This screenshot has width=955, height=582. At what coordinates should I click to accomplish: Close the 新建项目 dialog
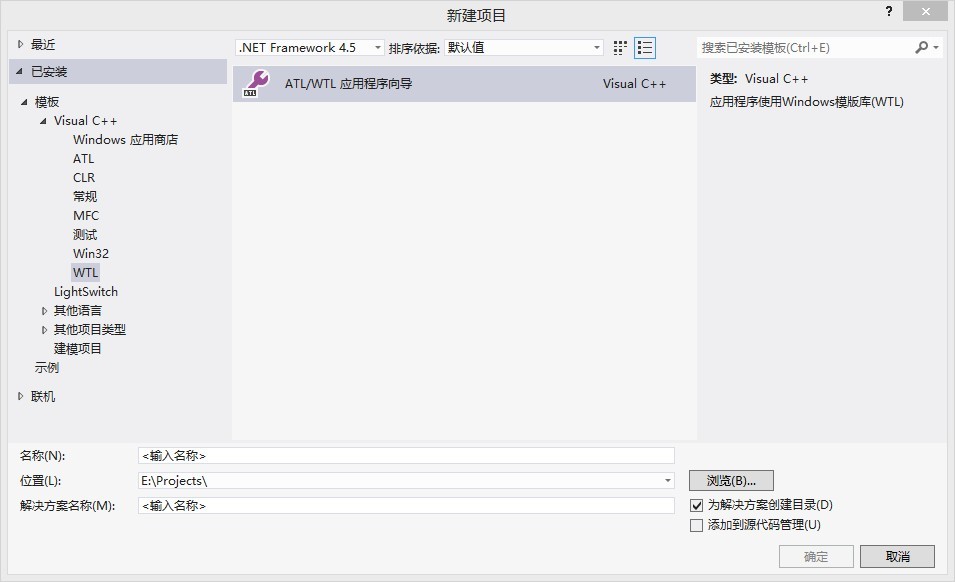(x=925, y=11)
